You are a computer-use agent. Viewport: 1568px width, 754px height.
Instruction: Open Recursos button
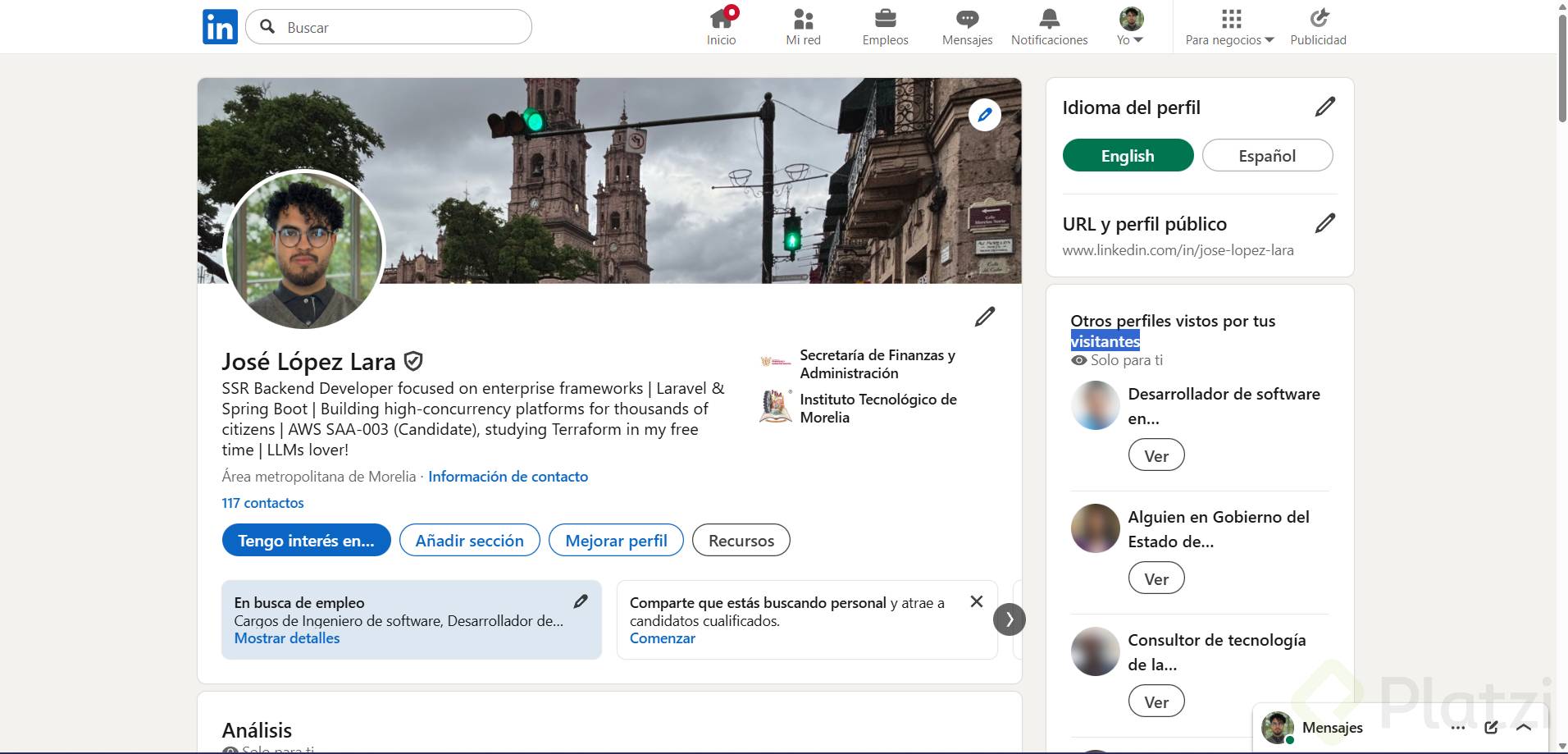(x=741, y=540)
